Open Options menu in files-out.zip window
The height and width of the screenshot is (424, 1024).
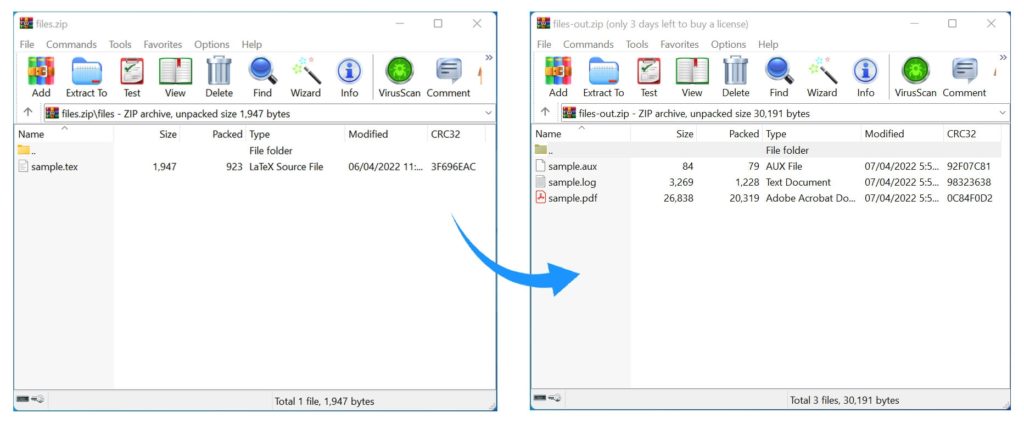pos(728,44)
